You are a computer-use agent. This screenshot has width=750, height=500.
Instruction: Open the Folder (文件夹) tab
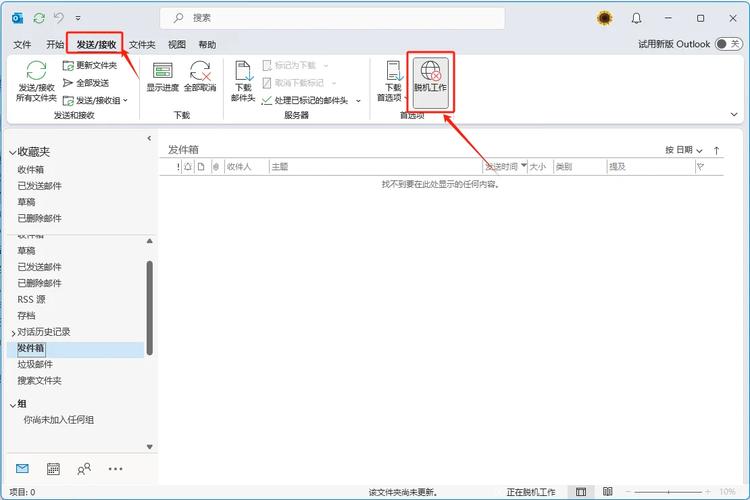pos(142,44)
